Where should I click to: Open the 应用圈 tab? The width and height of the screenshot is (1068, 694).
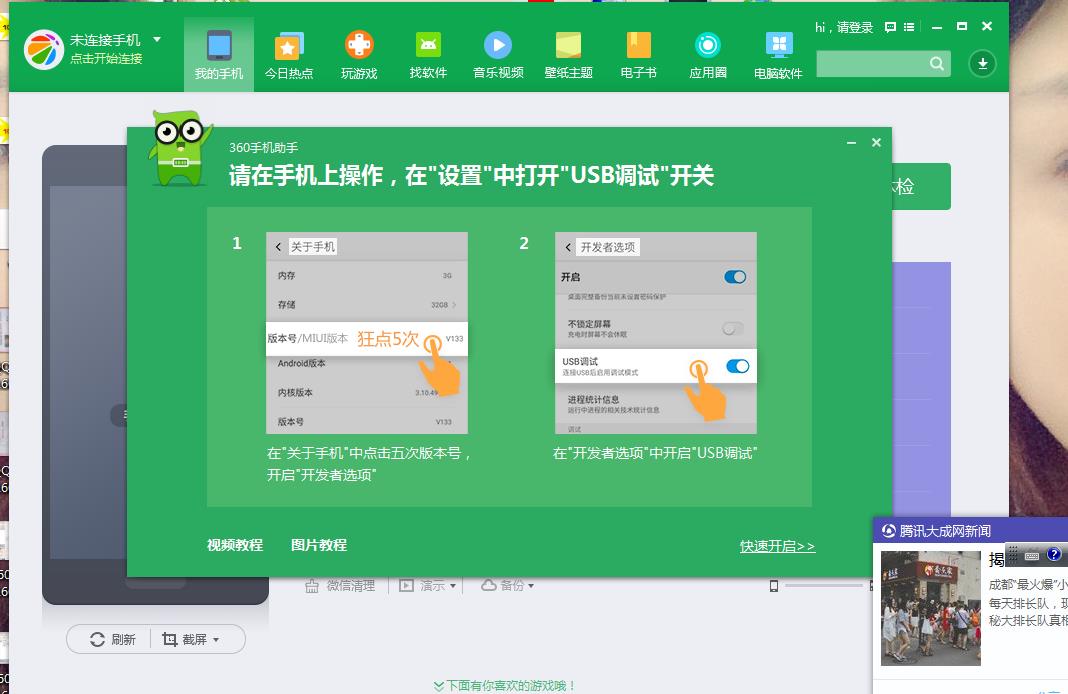click(x=708, y=54)
